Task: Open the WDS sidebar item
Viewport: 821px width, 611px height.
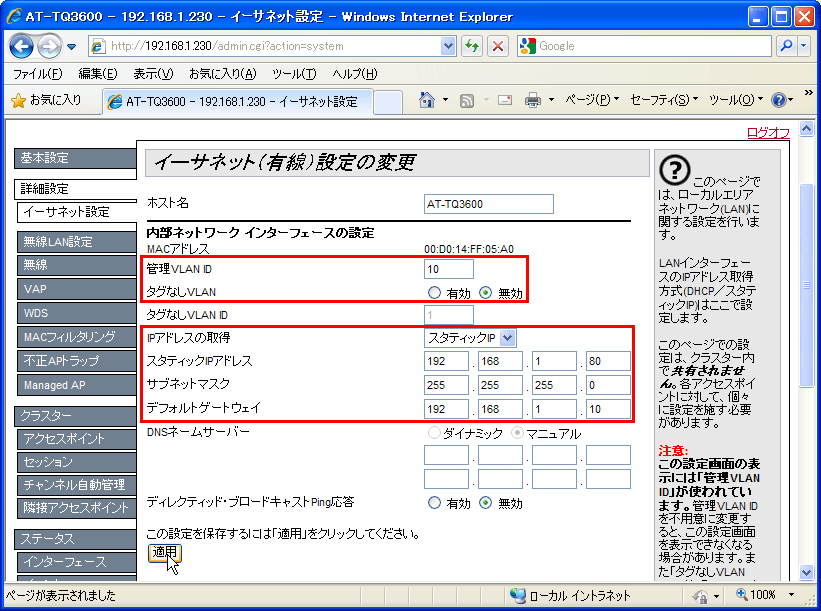Action: tap(77, 313)
